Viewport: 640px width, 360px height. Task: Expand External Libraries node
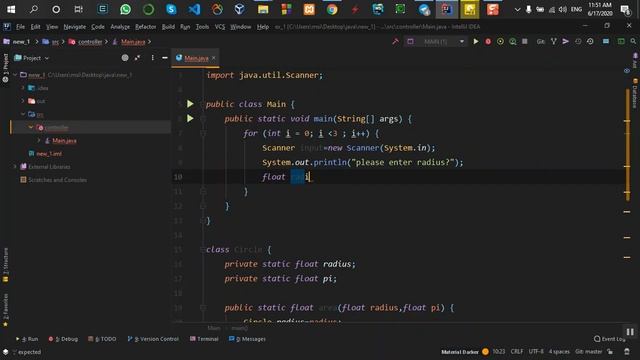point(15,167)
